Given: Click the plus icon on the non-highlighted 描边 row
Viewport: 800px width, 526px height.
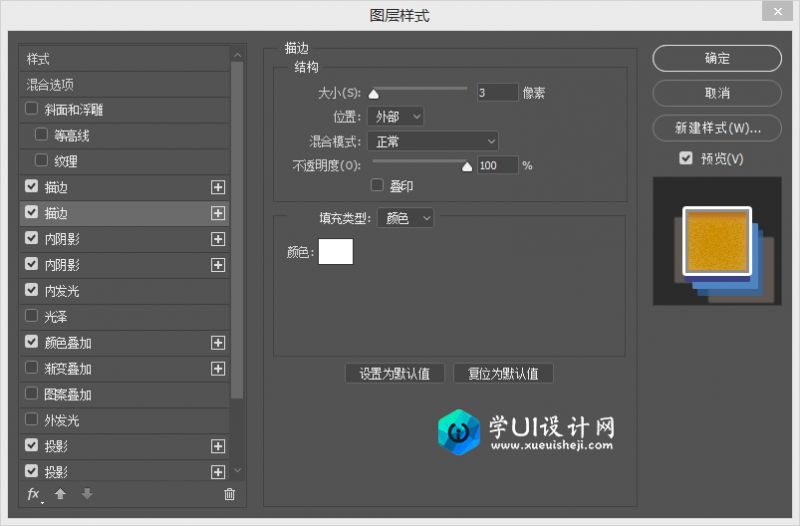Looking at the screenshot, I should click(x=218, y=187).
